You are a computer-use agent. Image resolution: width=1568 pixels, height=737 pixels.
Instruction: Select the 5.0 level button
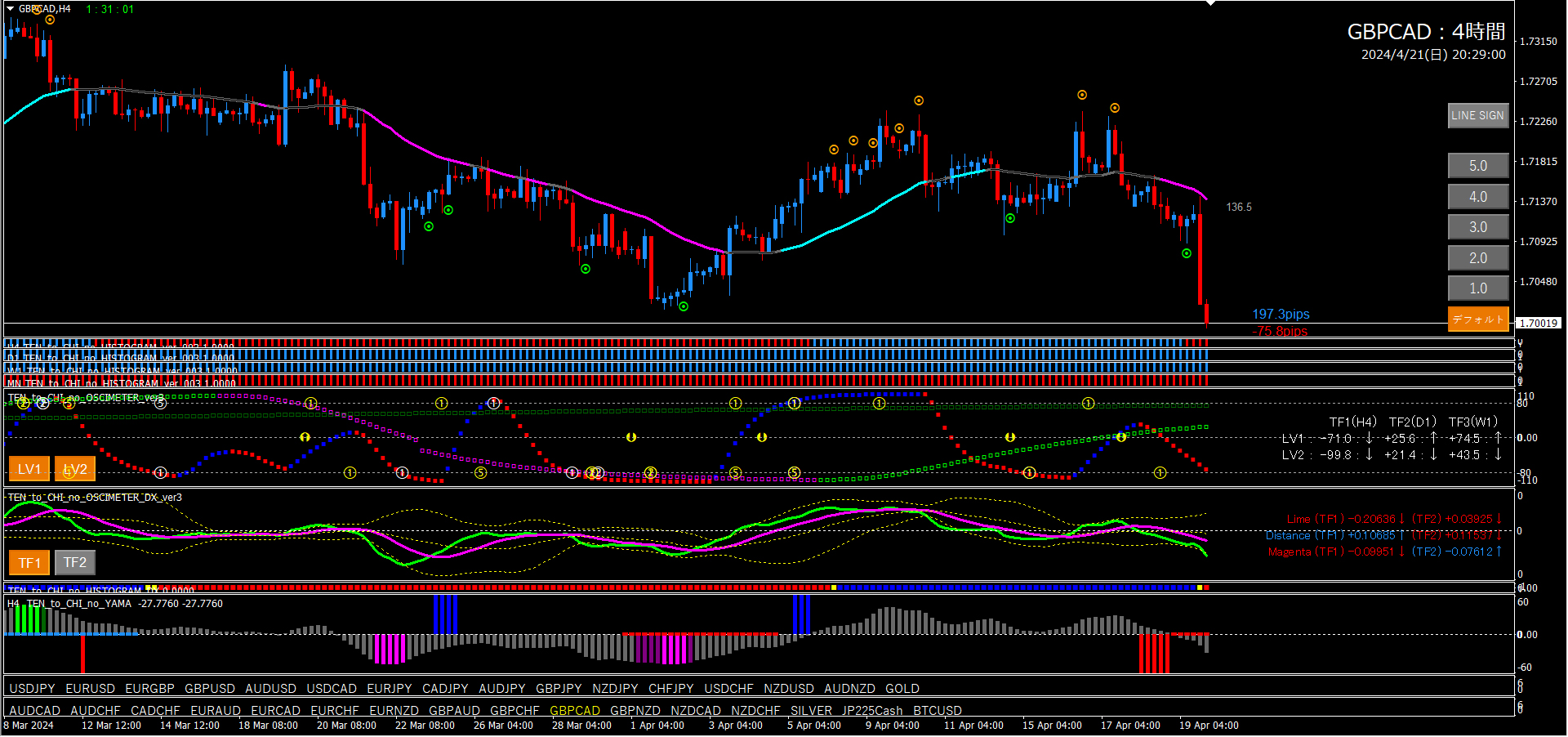(1477, 166)
